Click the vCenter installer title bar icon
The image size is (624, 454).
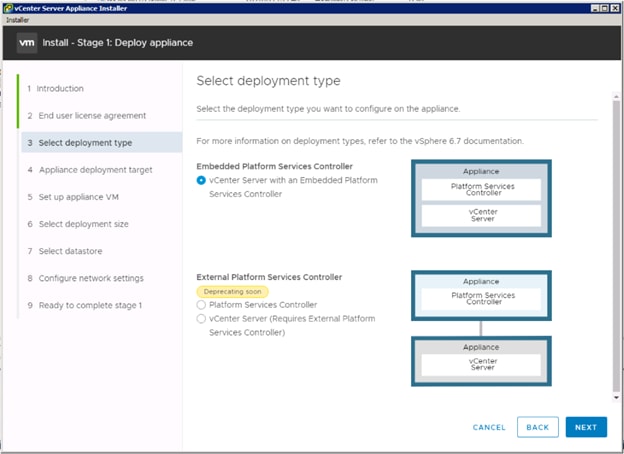[x=8, y=8]
